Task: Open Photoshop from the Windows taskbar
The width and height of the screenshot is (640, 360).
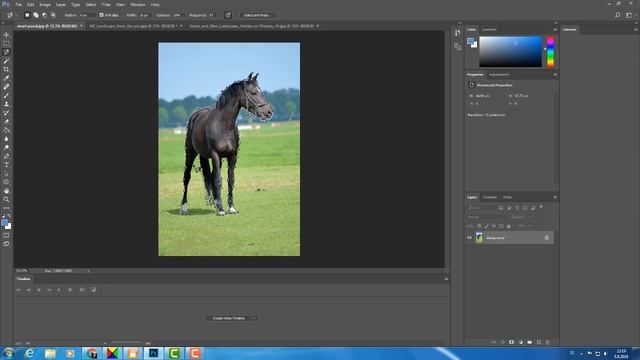Action: point(153,353)
